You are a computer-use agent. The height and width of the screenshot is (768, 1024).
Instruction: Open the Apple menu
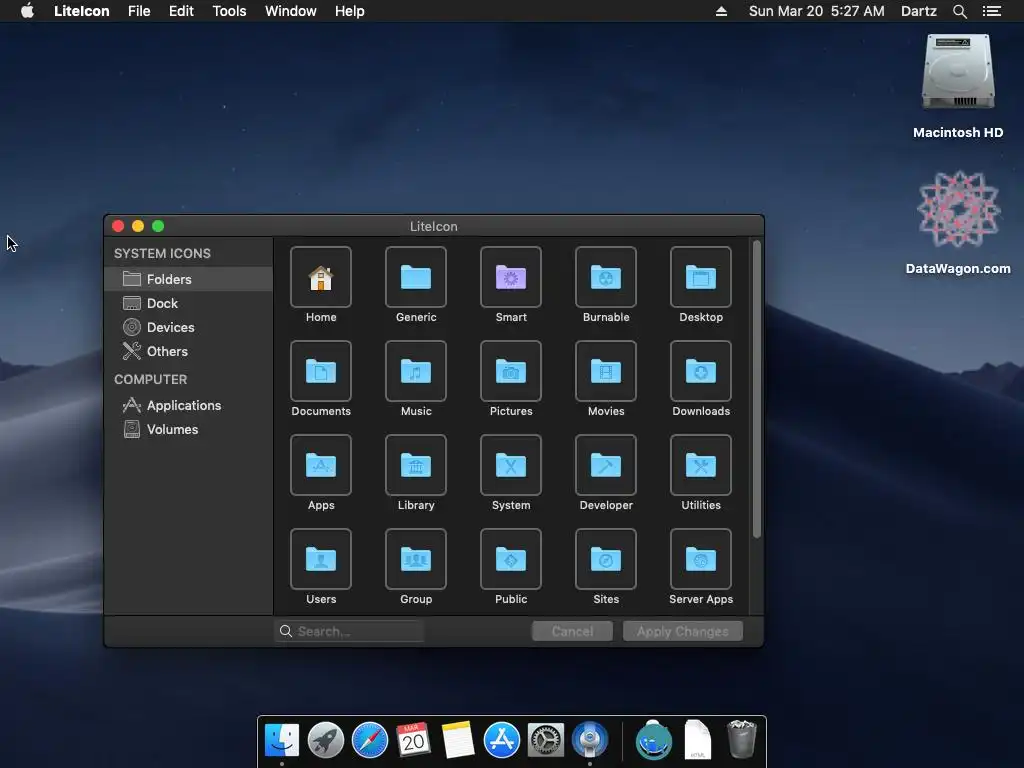coord(27,11)
